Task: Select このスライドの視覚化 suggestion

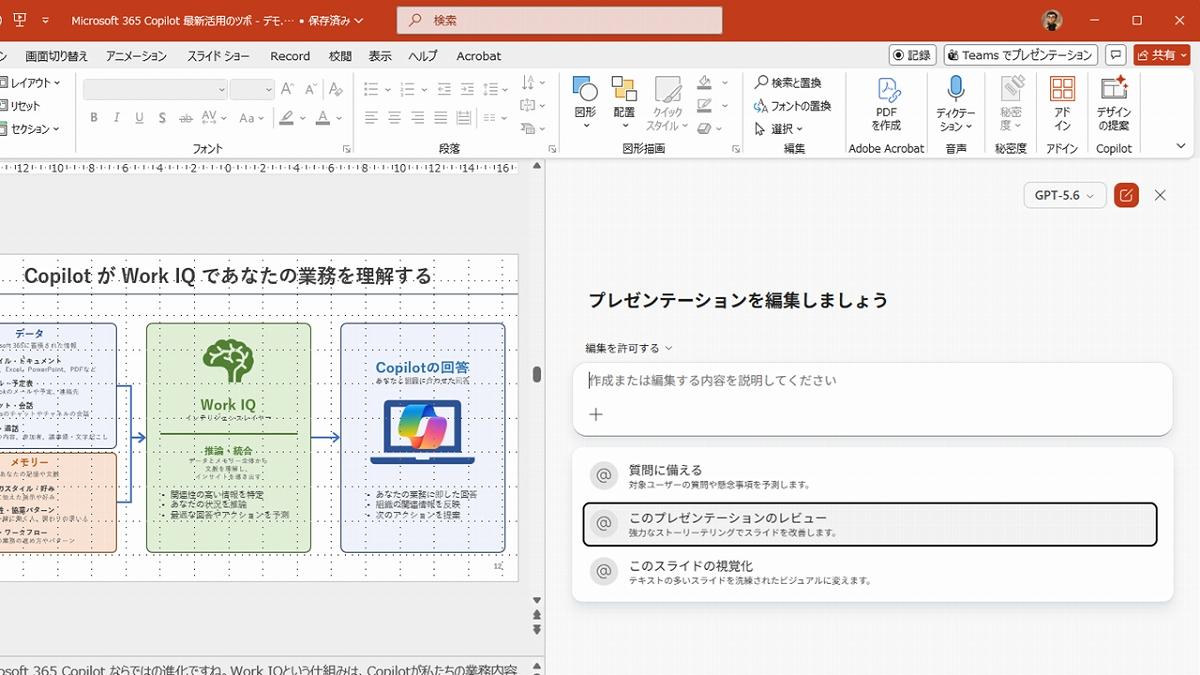Action: 870,572
